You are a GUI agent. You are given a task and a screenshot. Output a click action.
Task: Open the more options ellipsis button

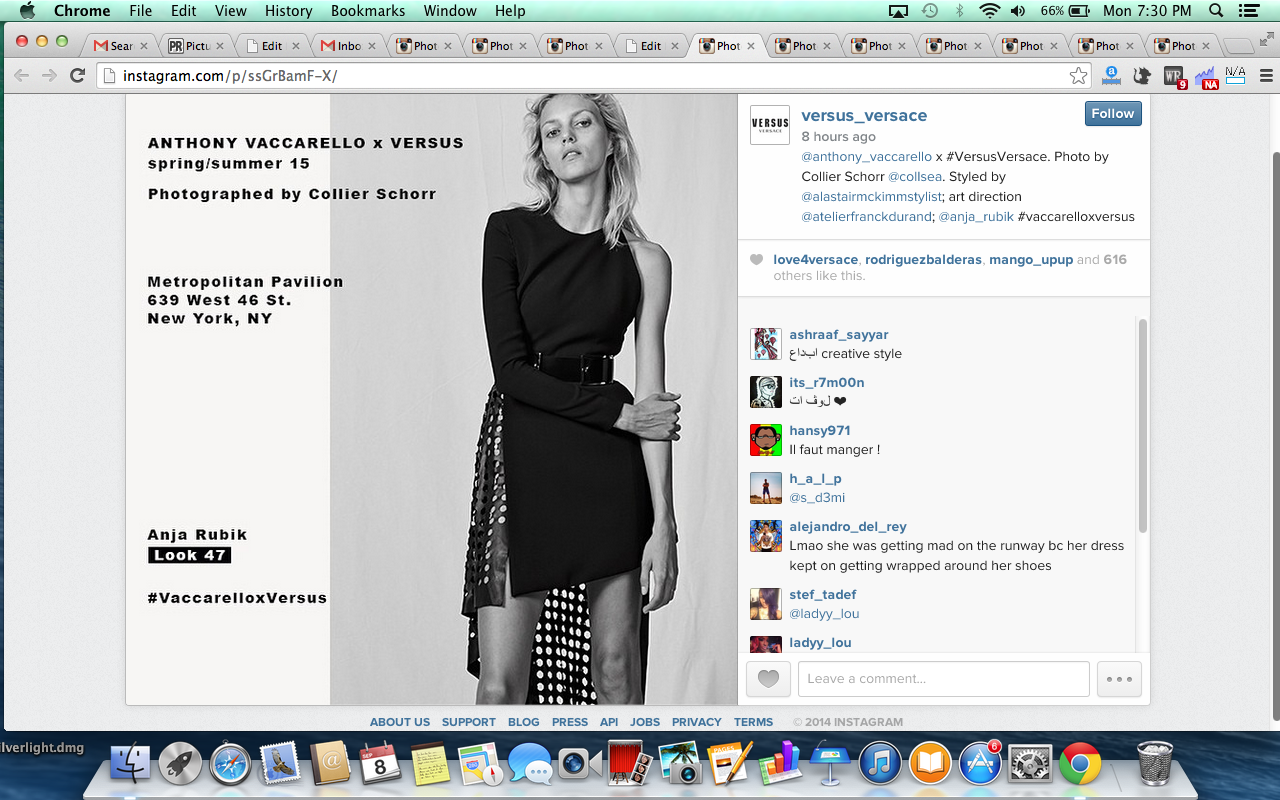[1119, 679]
